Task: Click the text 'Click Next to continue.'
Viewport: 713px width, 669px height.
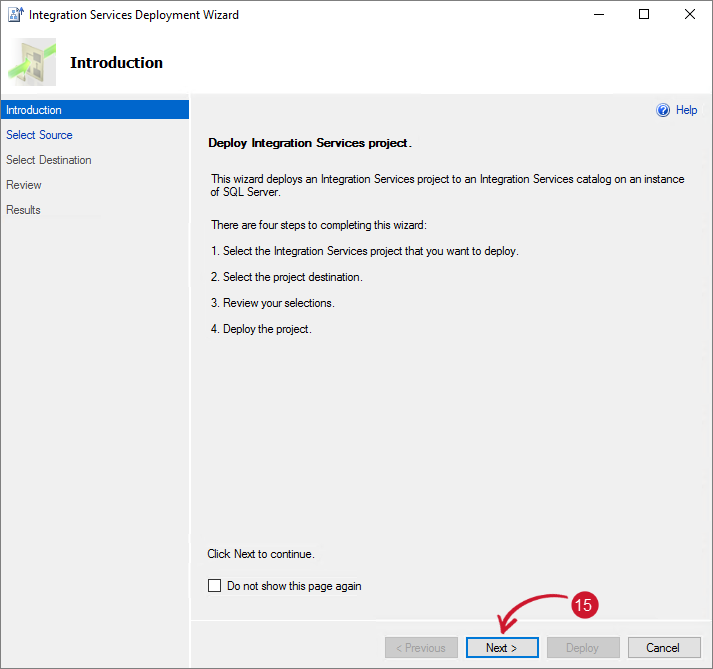Action: pos(261,554)
